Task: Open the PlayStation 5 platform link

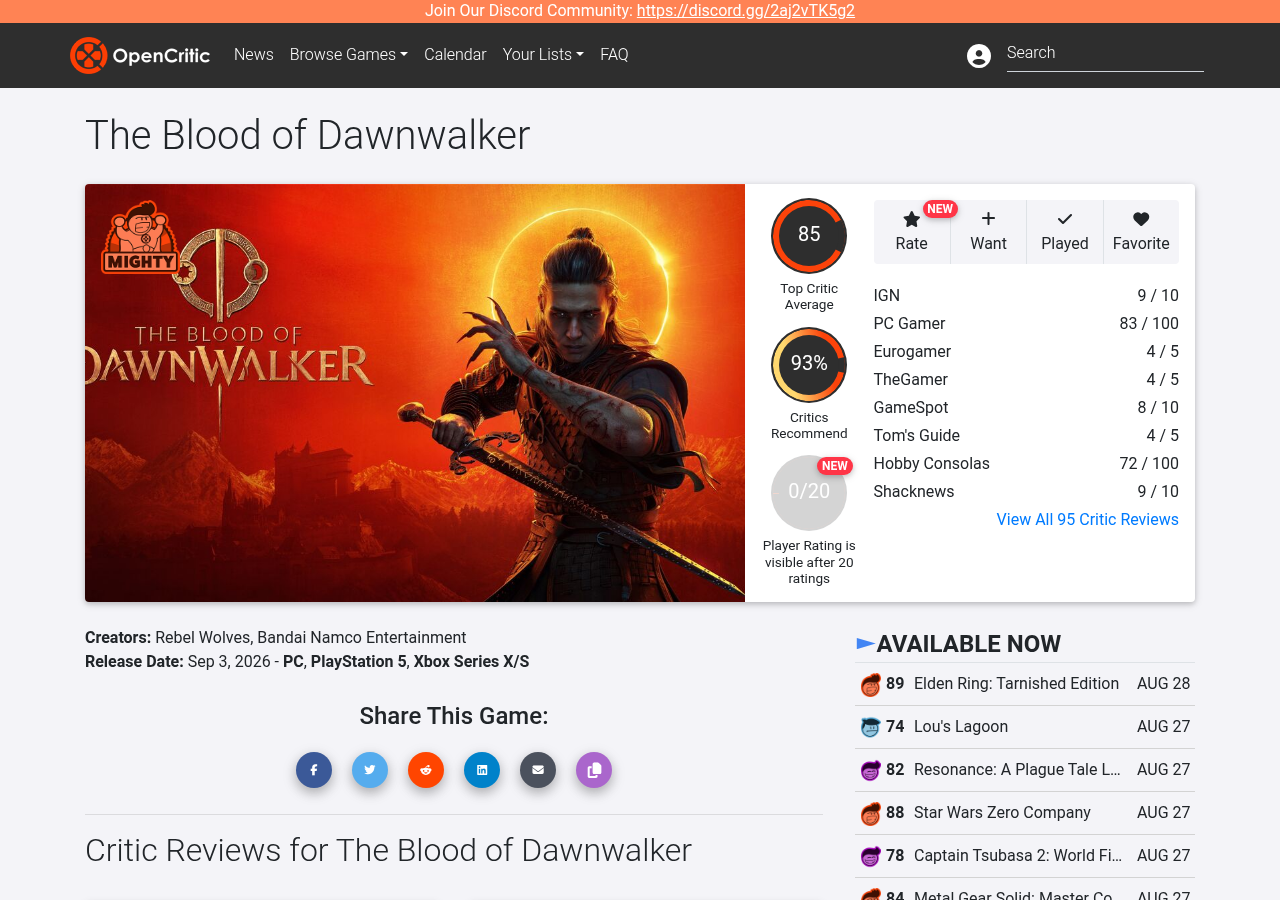Action: click(359, 662)
